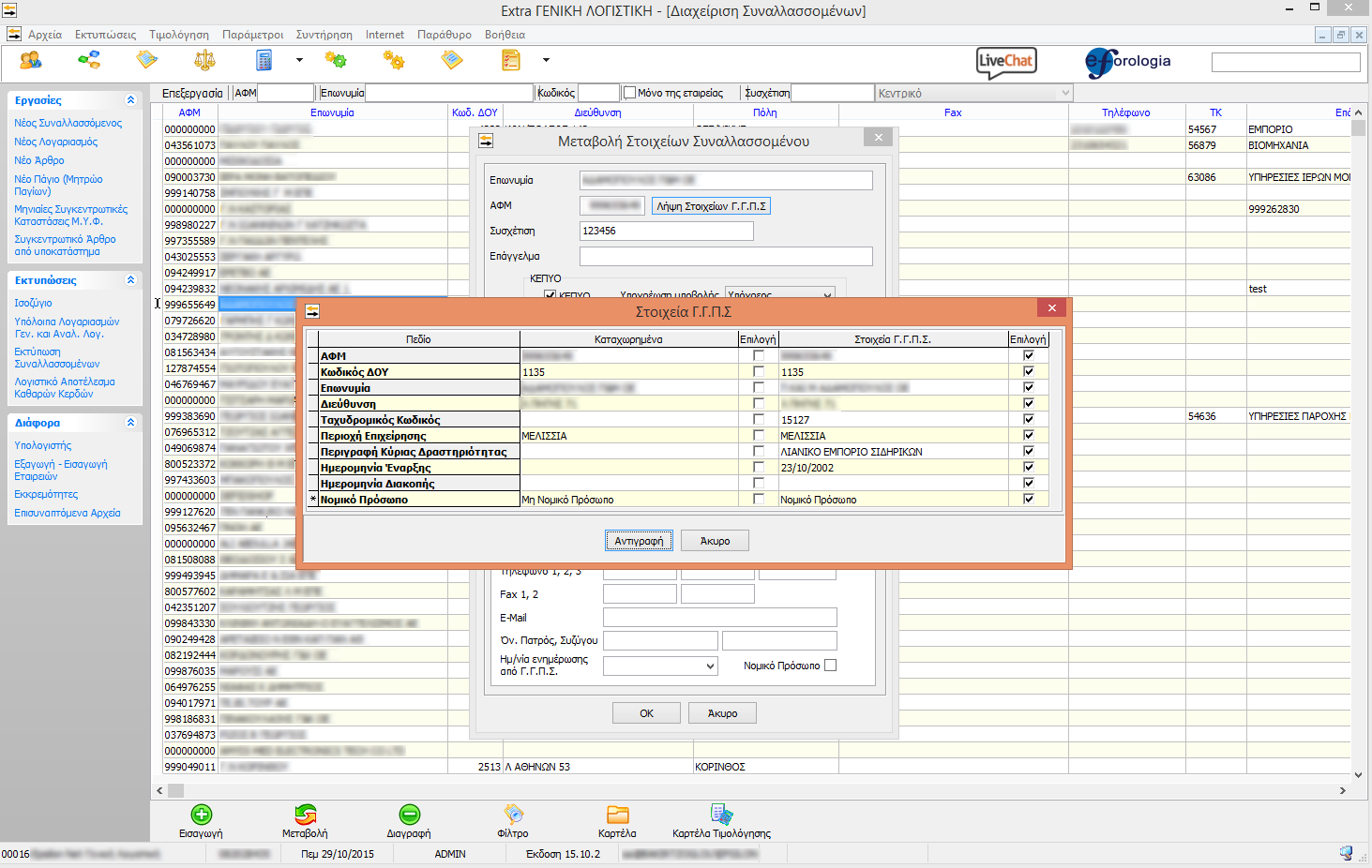The width and height of the screenshot is (1372, 868).
Task: Click the horizontal scrollbar under the grid
Action: (750, 791)
